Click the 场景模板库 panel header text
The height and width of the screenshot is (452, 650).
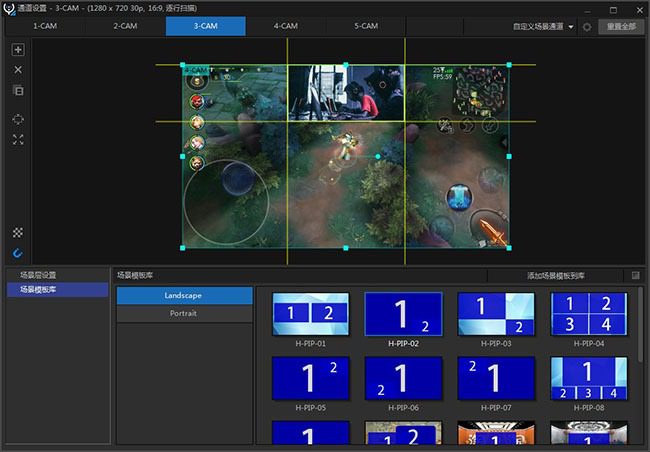pos(135,275)
